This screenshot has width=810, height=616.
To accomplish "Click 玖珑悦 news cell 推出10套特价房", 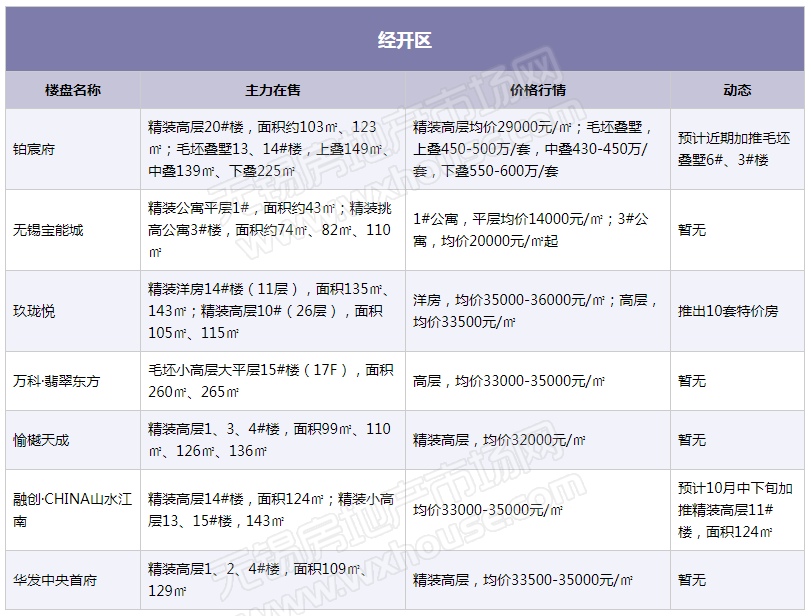I will (727, 311).
